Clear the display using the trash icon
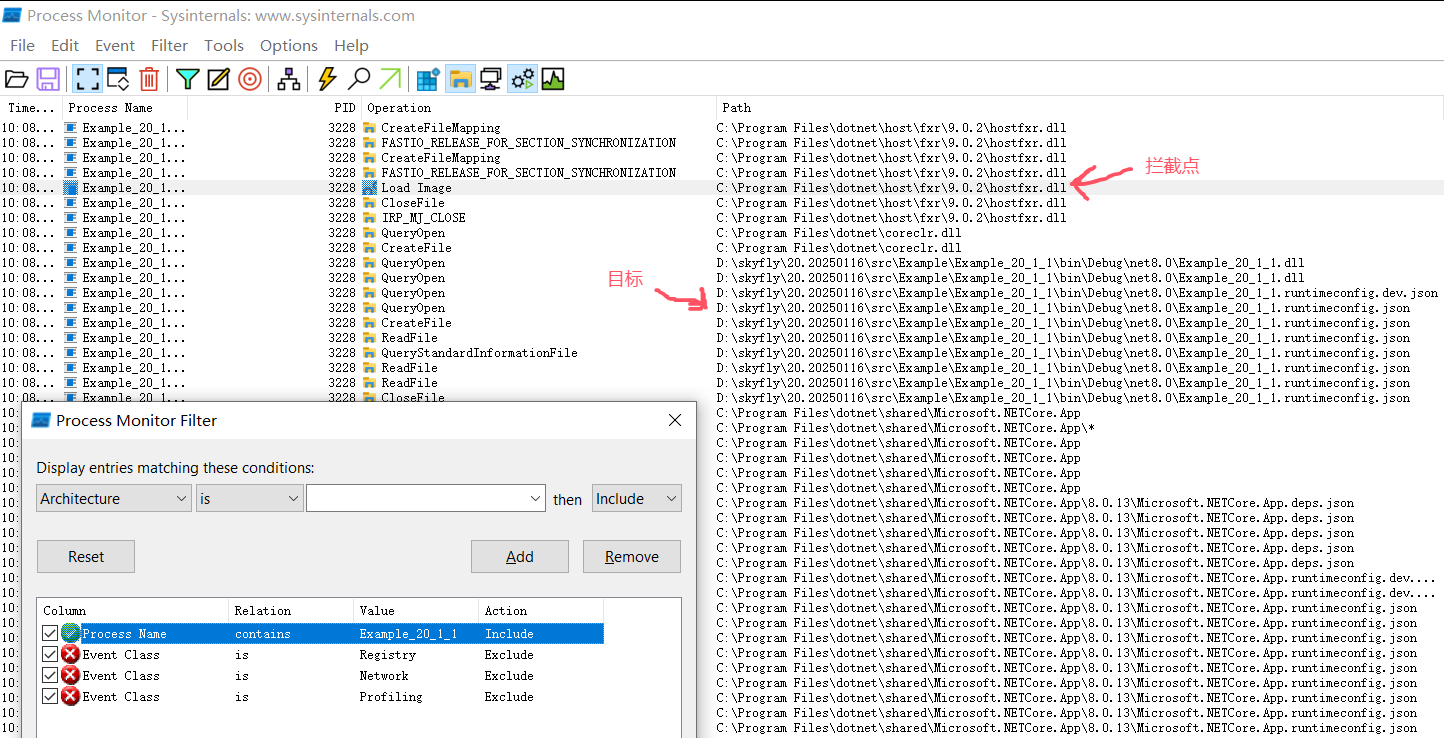Viewport: 1444px width, 738px height. point(149,79)
